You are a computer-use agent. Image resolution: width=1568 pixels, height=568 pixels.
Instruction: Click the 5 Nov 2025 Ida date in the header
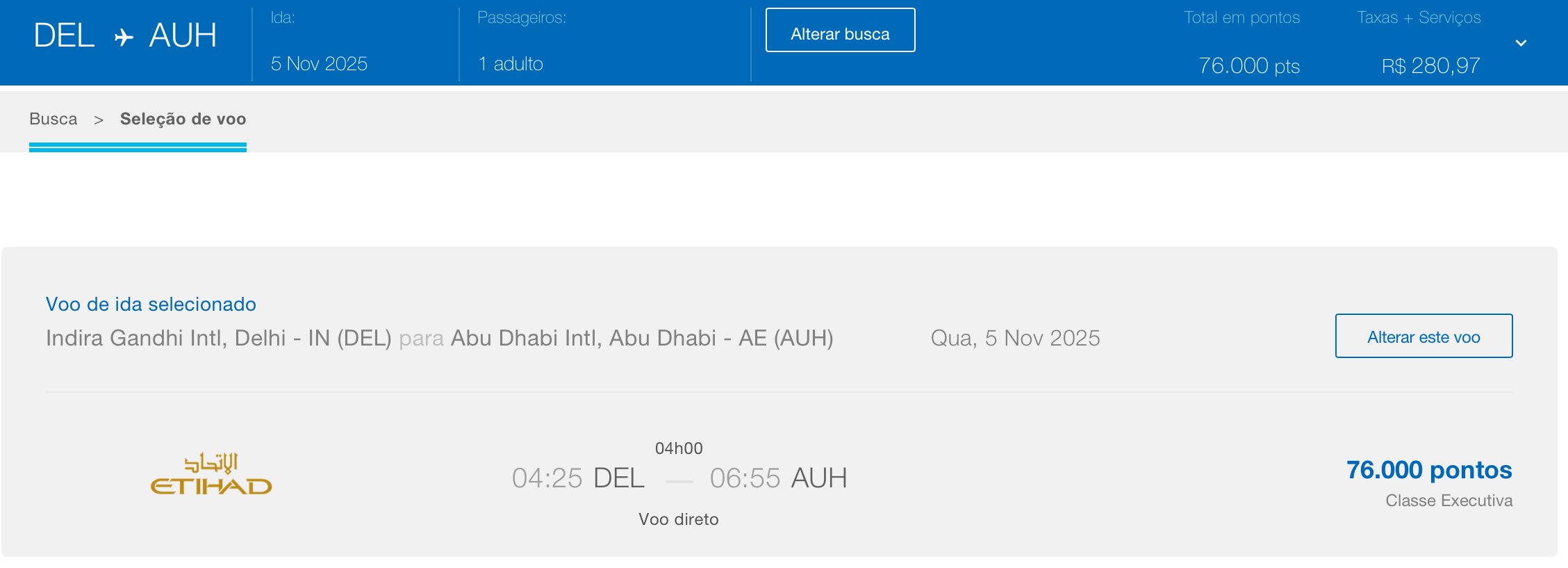click(x=319, y=64)
